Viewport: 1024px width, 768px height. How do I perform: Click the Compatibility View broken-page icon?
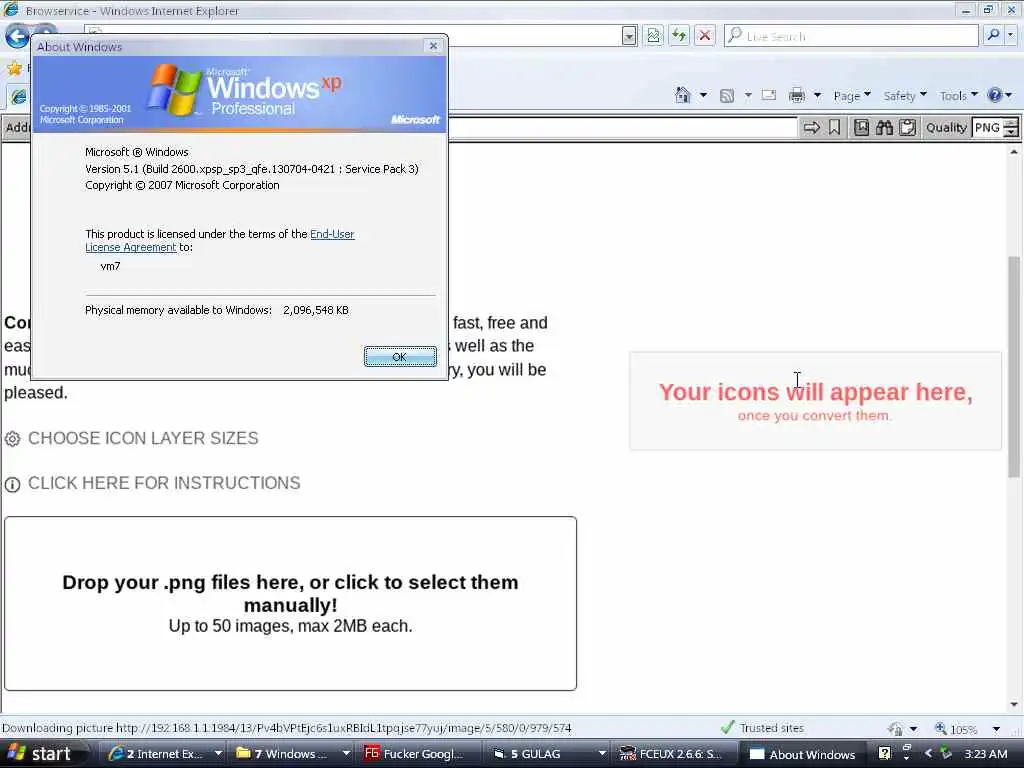(x=653, y=35)
